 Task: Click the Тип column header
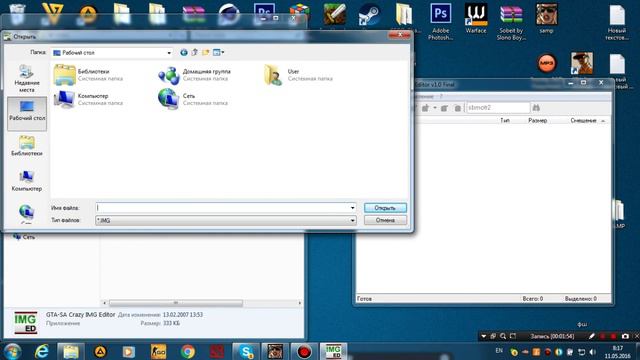505,120
